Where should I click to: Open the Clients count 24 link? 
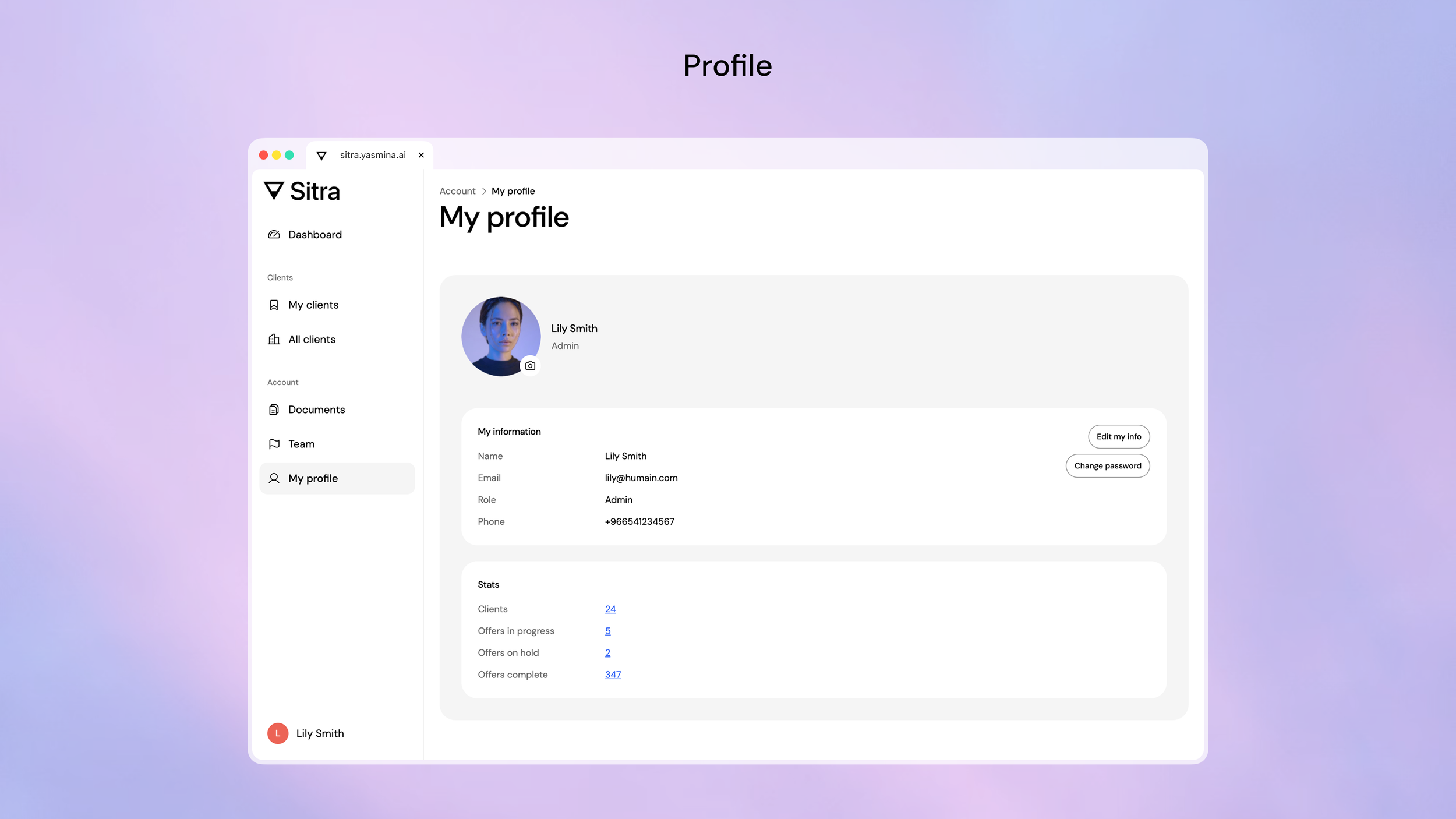pyautogui.click(x=610, y=609)
